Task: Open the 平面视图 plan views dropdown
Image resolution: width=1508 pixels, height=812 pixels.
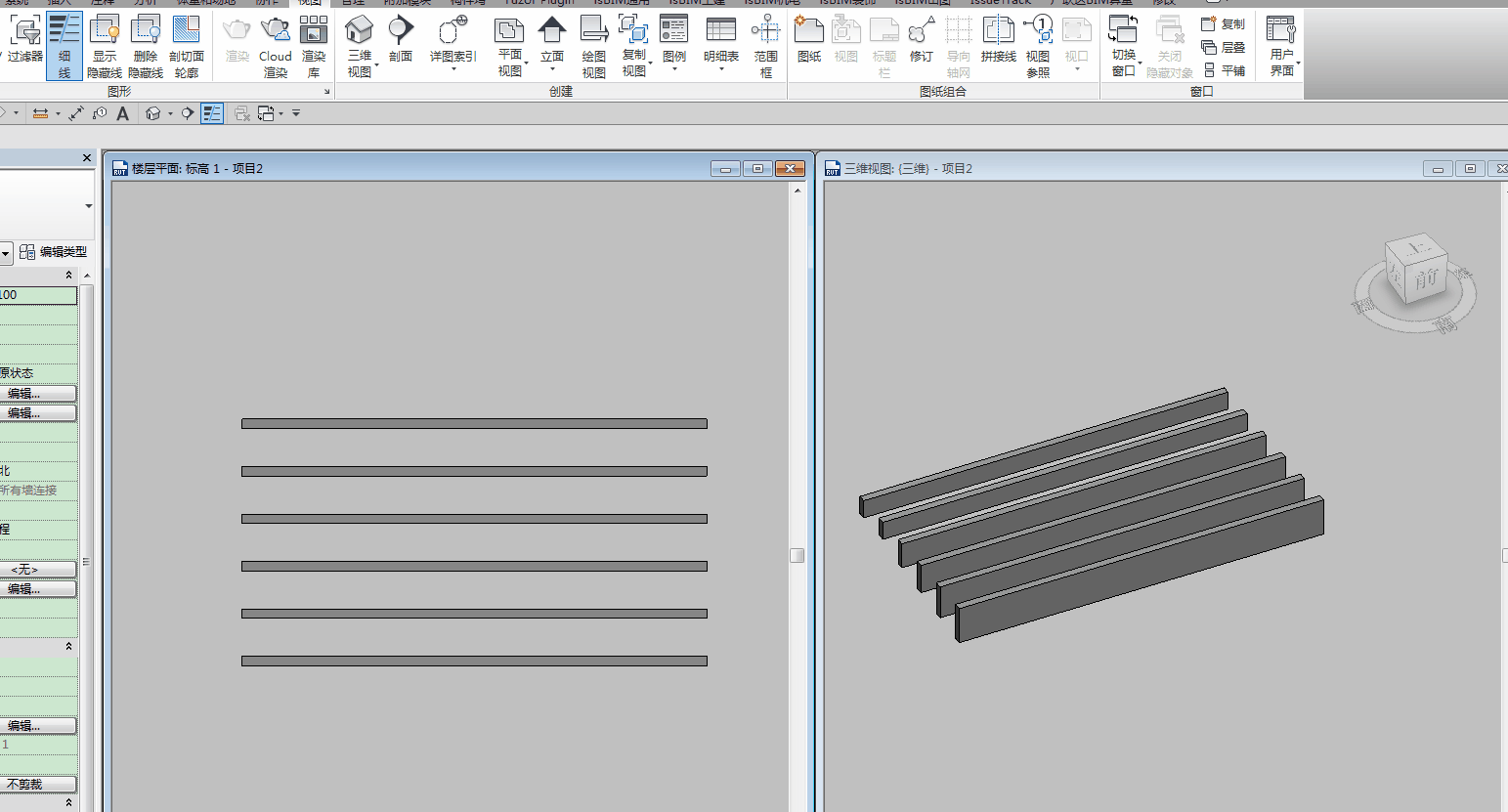Action: pyautogui.click(x=510, y=46)
